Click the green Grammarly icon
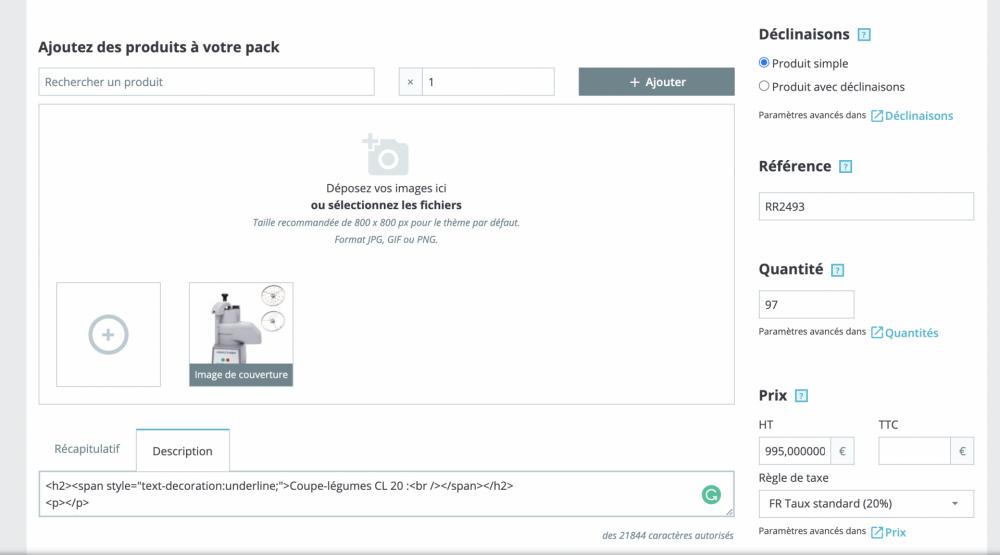This screenshot has width=1000, height=555. point(711,494)
